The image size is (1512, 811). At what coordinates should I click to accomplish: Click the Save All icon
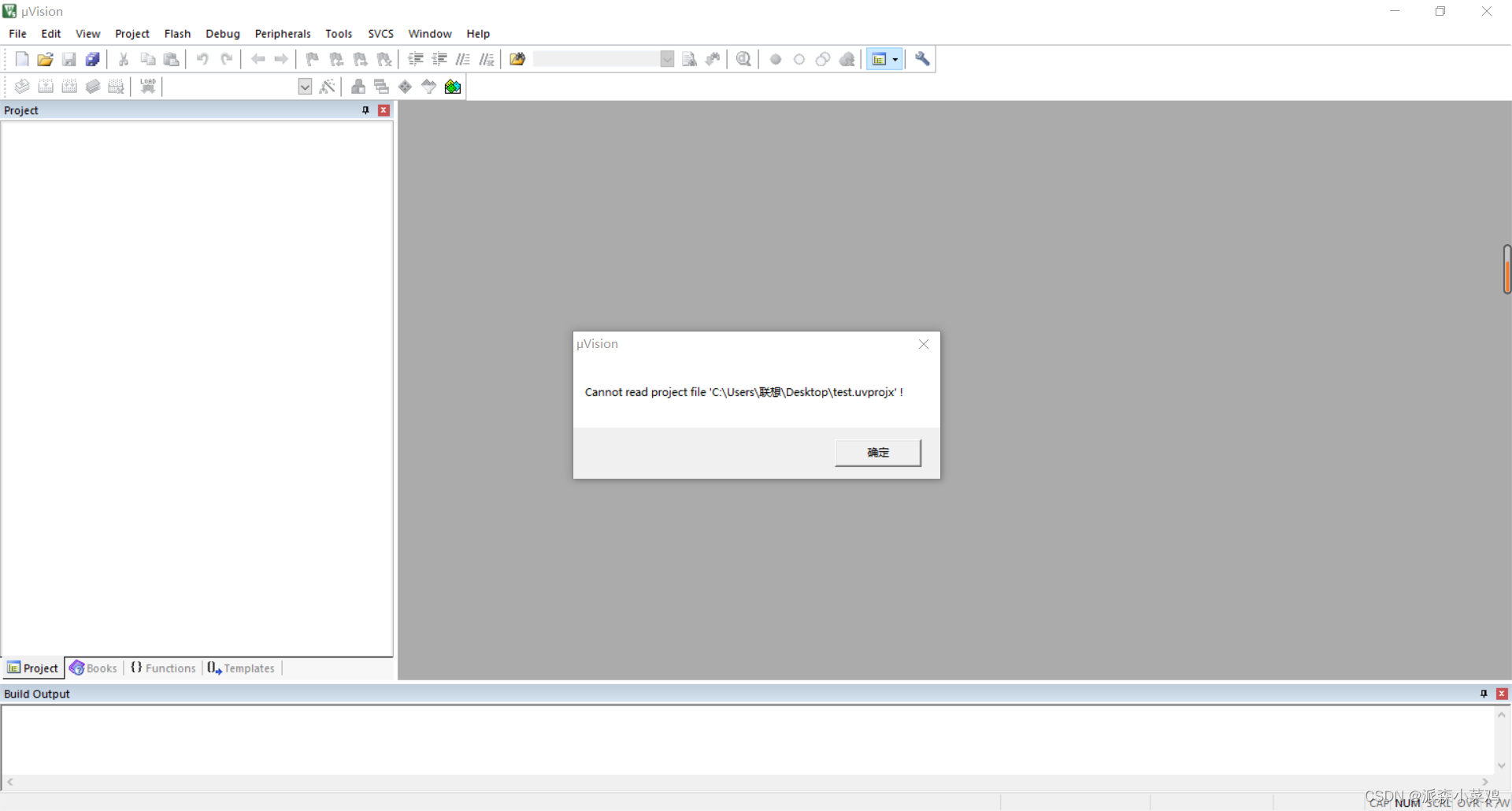93,59
